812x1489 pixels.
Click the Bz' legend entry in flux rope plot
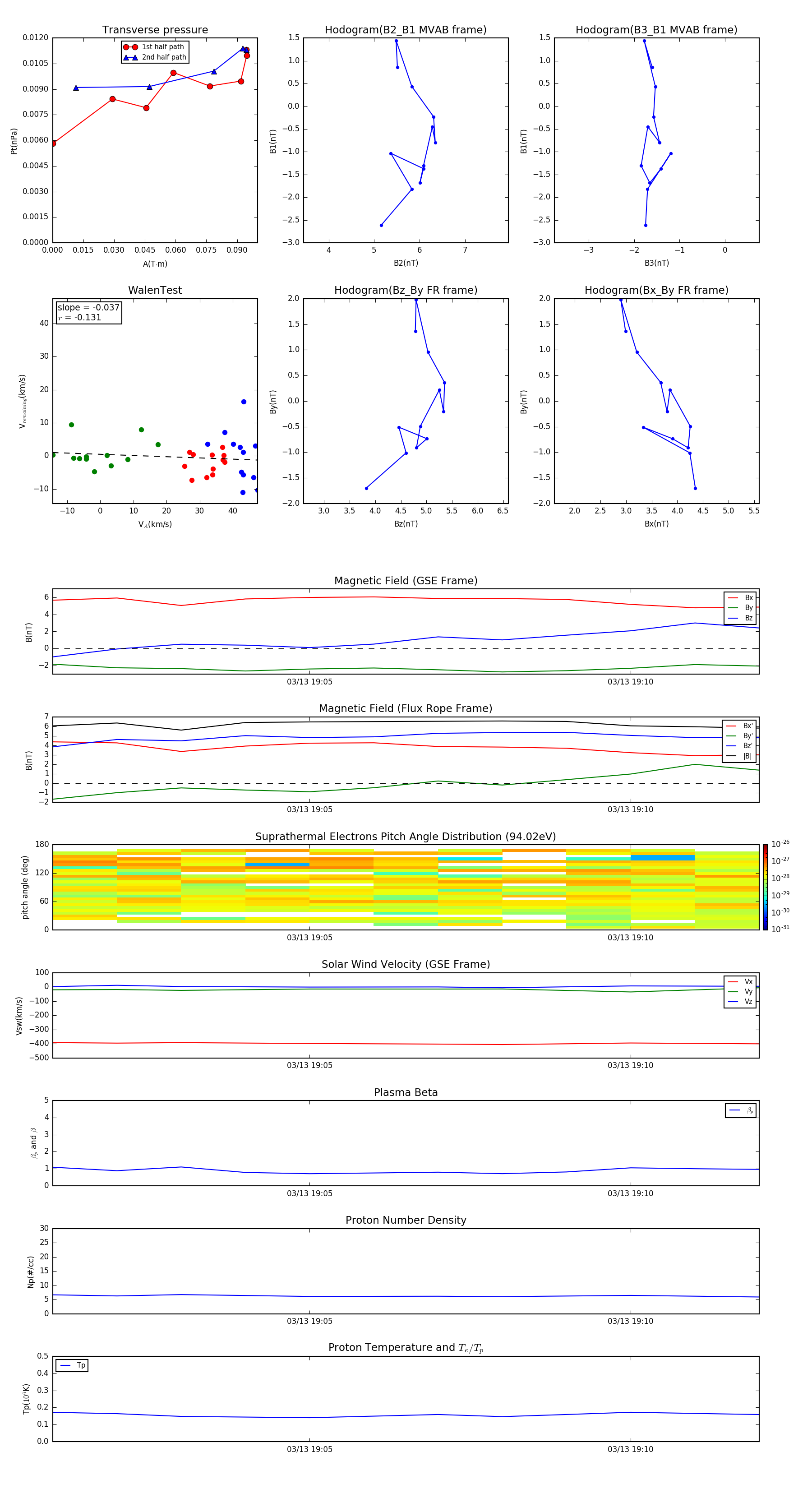click(740, 746)
